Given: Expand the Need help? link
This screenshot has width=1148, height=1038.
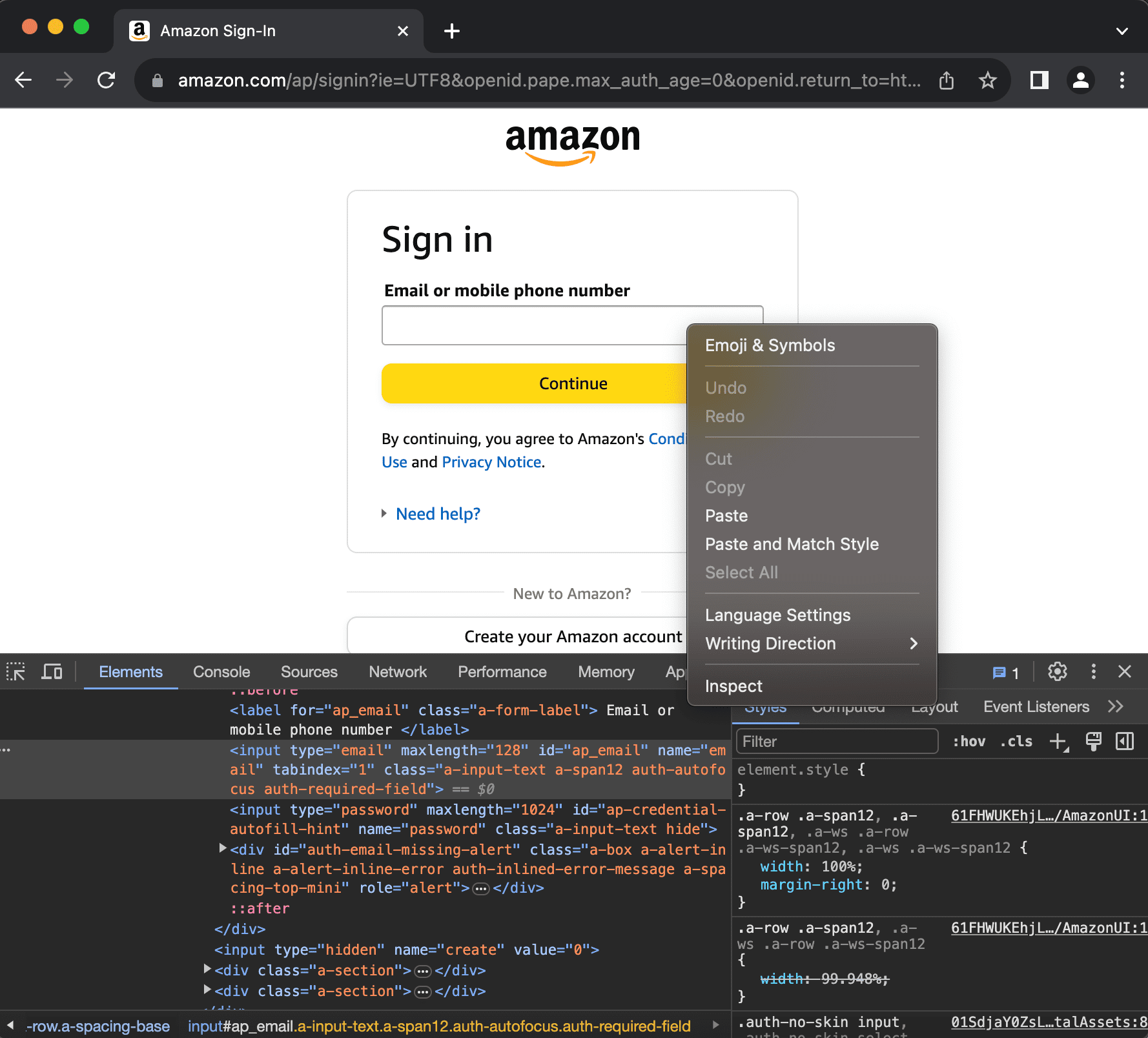Looking at the screenshot, I should [x=438, y=514].
